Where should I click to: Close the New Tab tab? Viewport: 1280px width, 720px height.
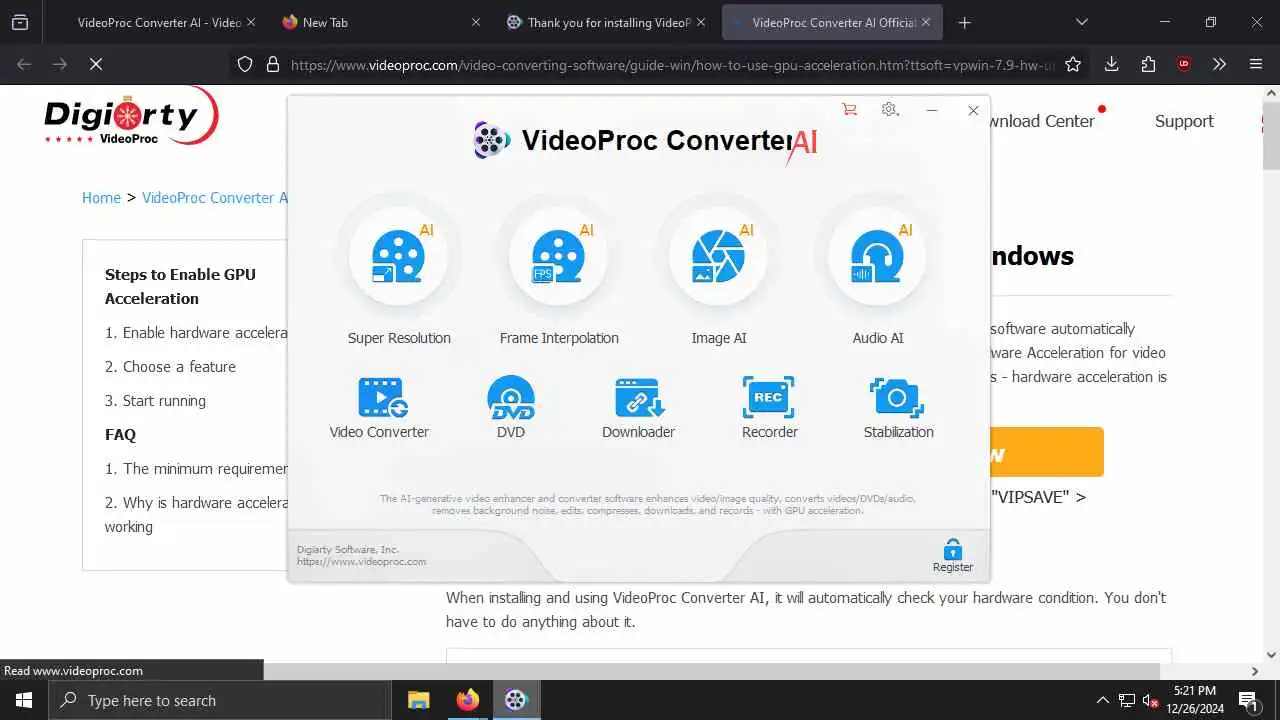(475, 22)
